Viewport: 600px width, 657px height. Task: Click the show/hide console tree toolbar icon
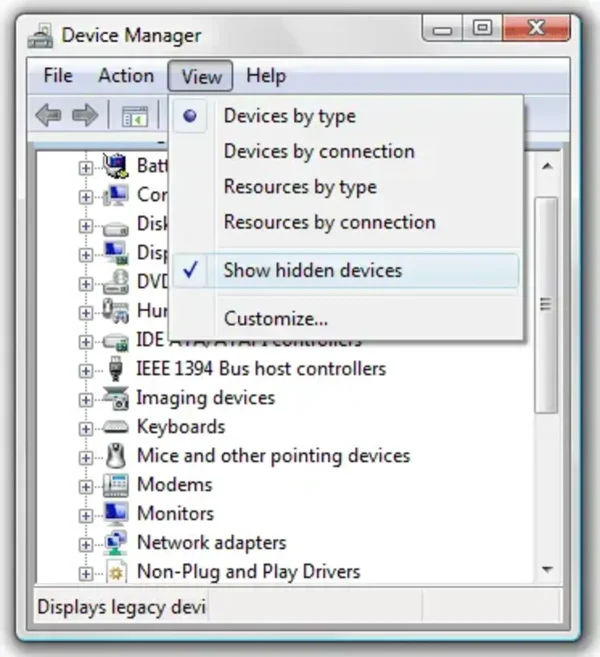click(x=134, y=116)
